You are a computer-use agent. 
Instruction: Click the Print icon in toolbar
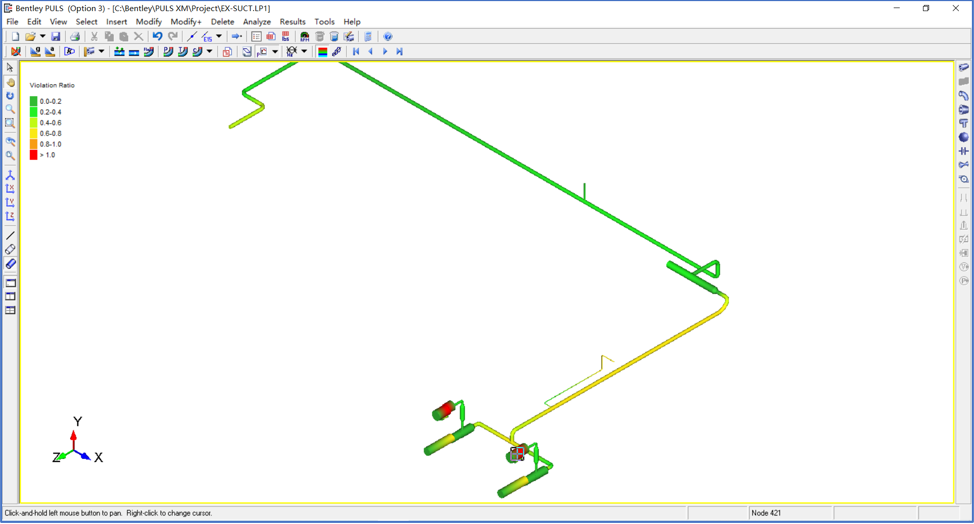tap(74, 37)
